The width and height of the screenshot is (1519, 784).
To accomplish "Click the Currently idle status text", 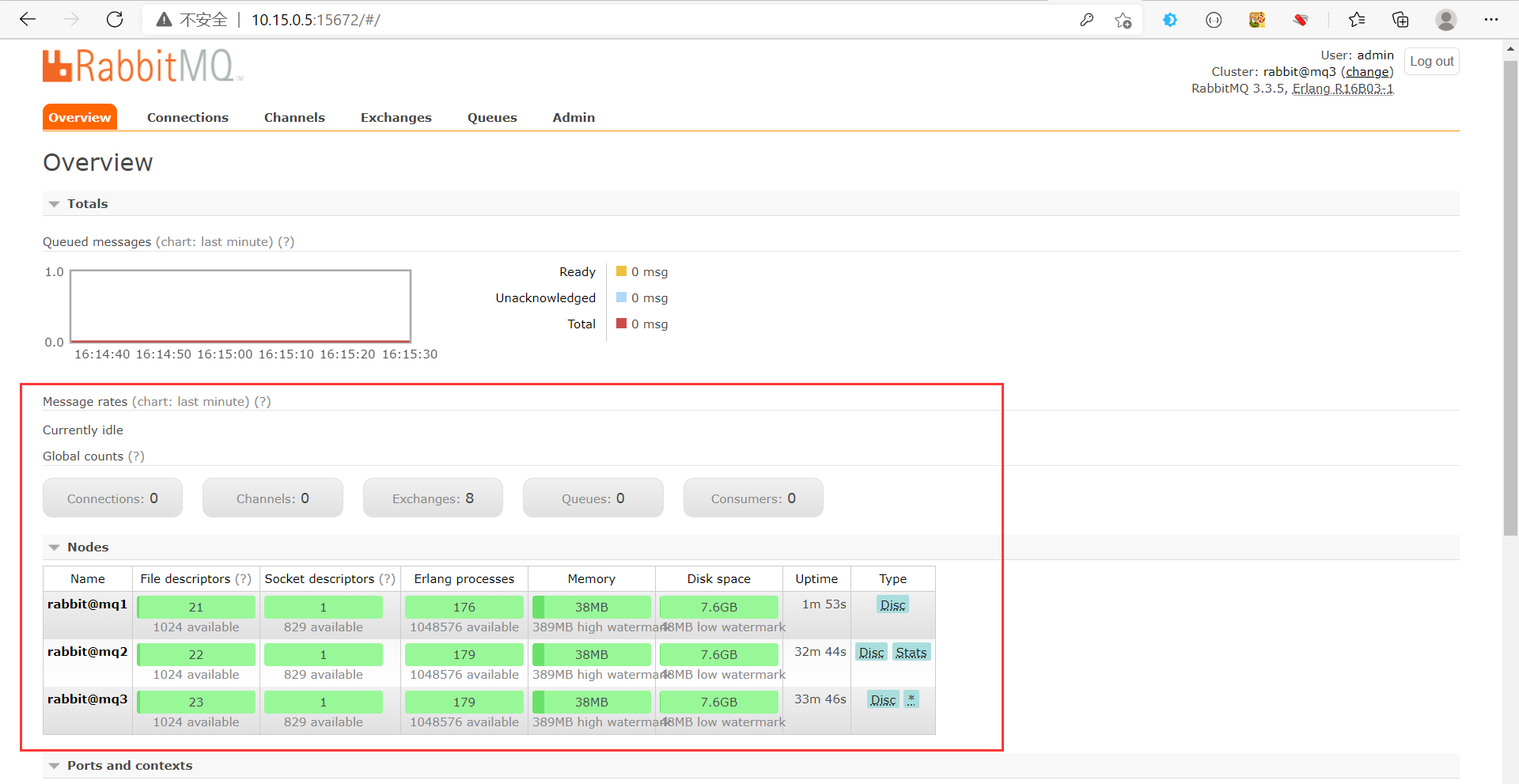I will (x=83, y=430).
